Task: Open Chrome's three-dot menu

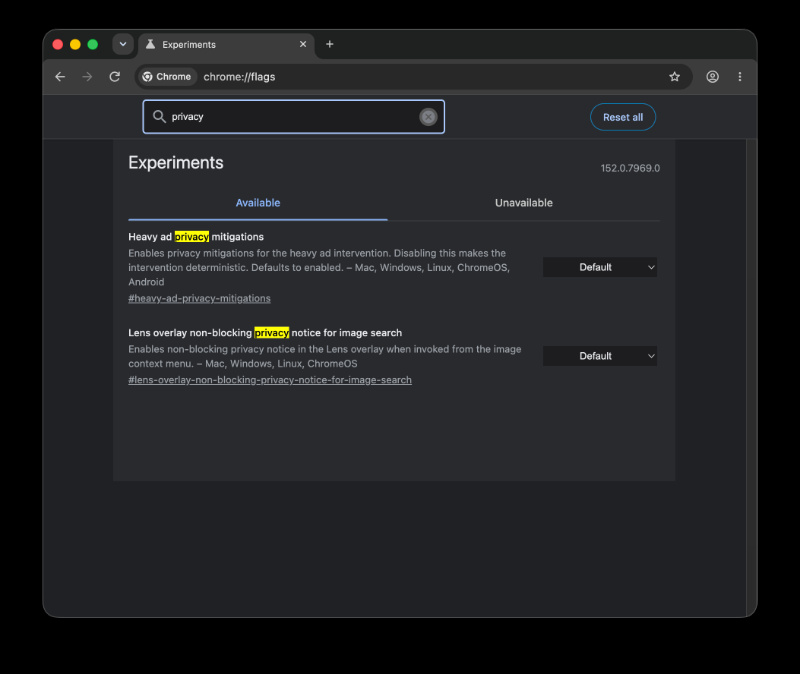Action: pos(740,77)
